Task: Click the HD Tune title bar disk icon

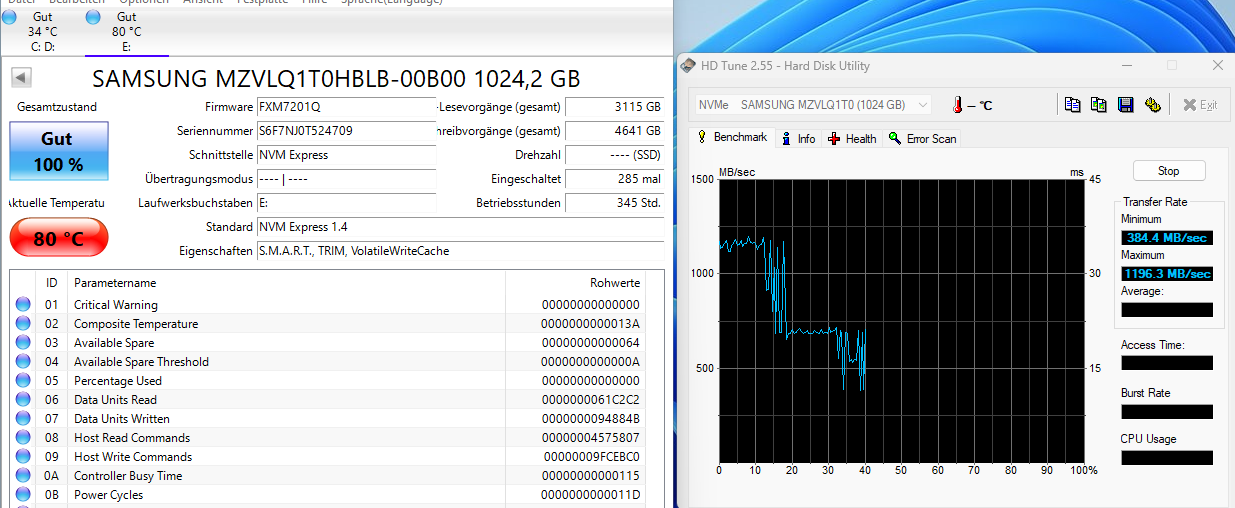Action: pyautogui.click(x=688, y=66)
